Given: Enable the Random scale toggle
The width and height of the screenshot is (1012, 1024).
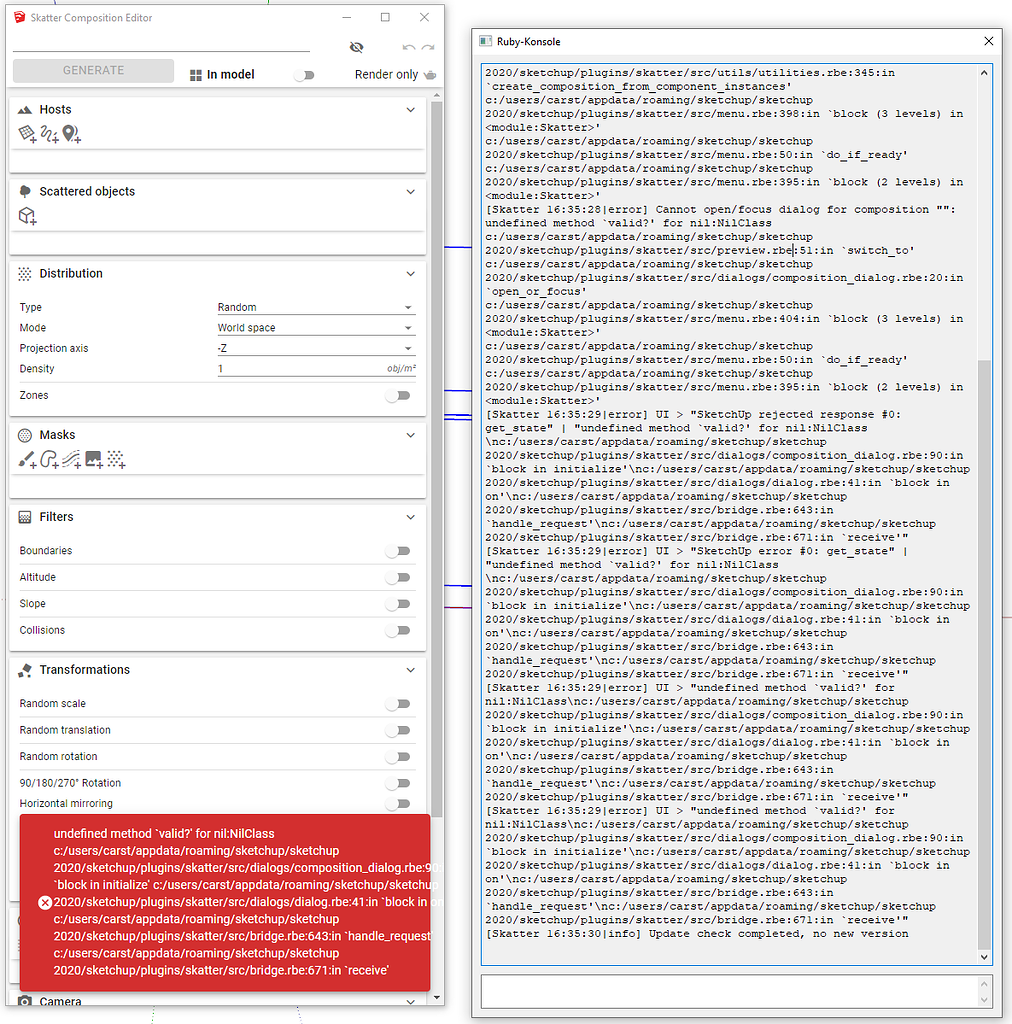Looking at the screenshot, I should pos(399,703).
